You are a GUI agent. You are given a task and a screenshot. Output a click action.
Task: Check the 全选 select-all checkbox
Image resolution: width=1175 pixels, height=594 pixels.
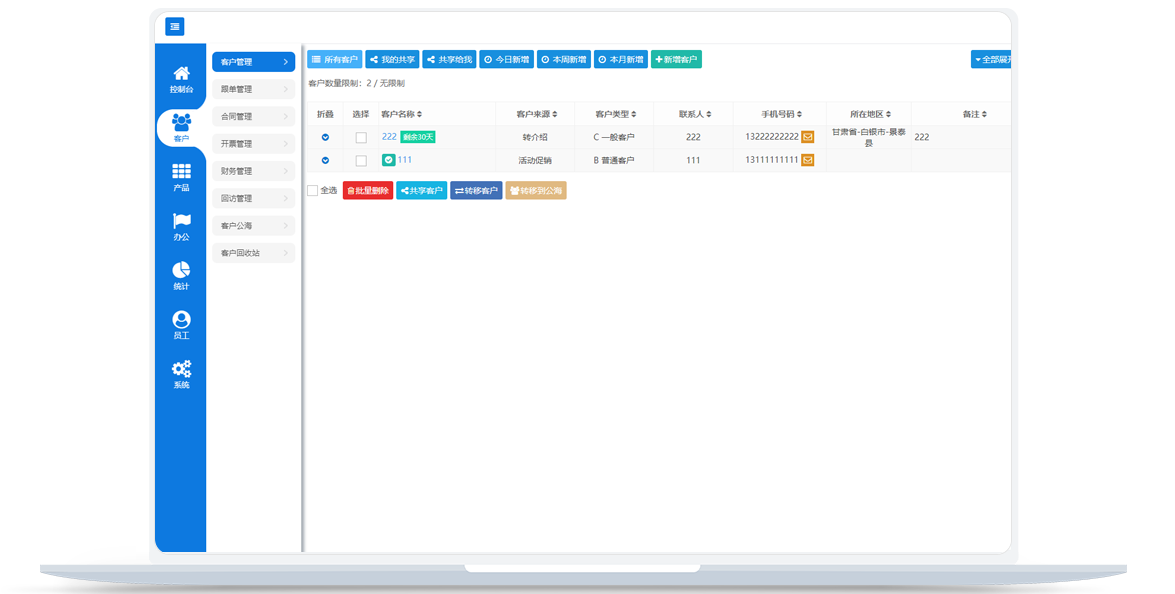[313, 190]
